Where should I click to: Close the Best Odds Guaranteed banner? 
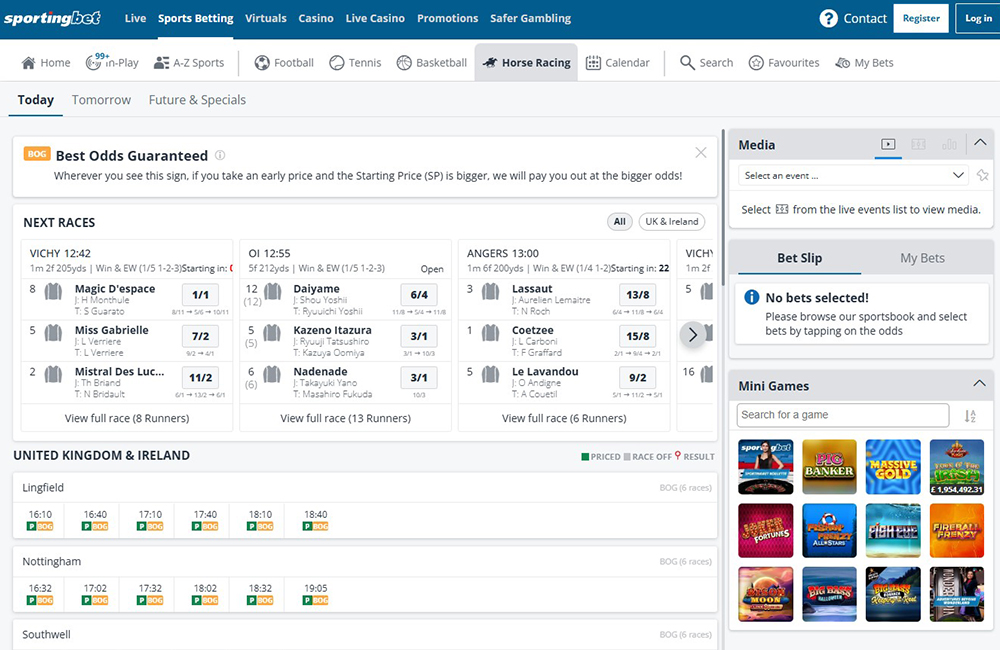(x=701, y=152)
